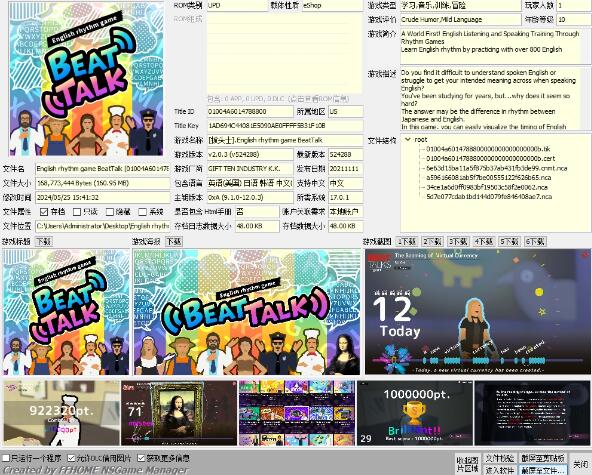Click the 4下载 screenshot download button
Image resolution: width=592 pixels, height=475 pixels.
click(x=484, y=242)
